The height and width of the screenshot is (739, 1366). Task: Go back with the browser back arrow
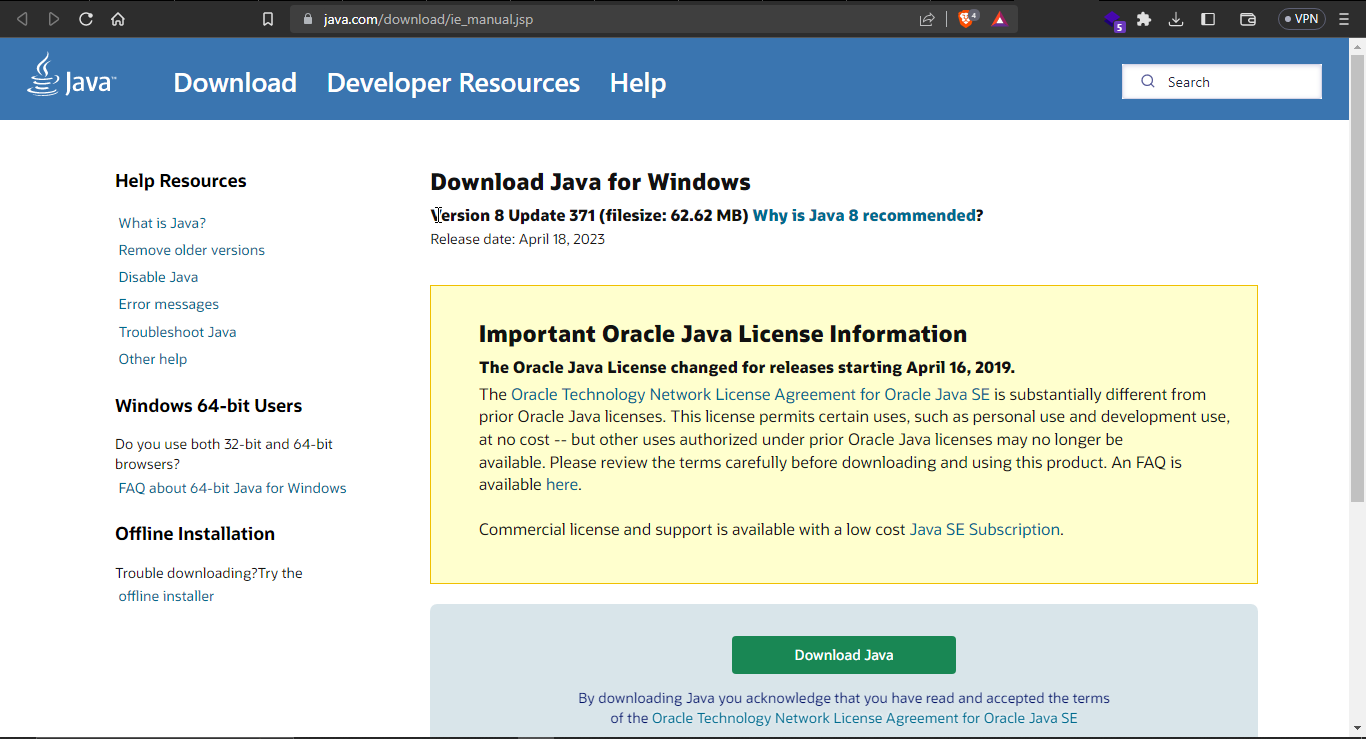point(22,19)
